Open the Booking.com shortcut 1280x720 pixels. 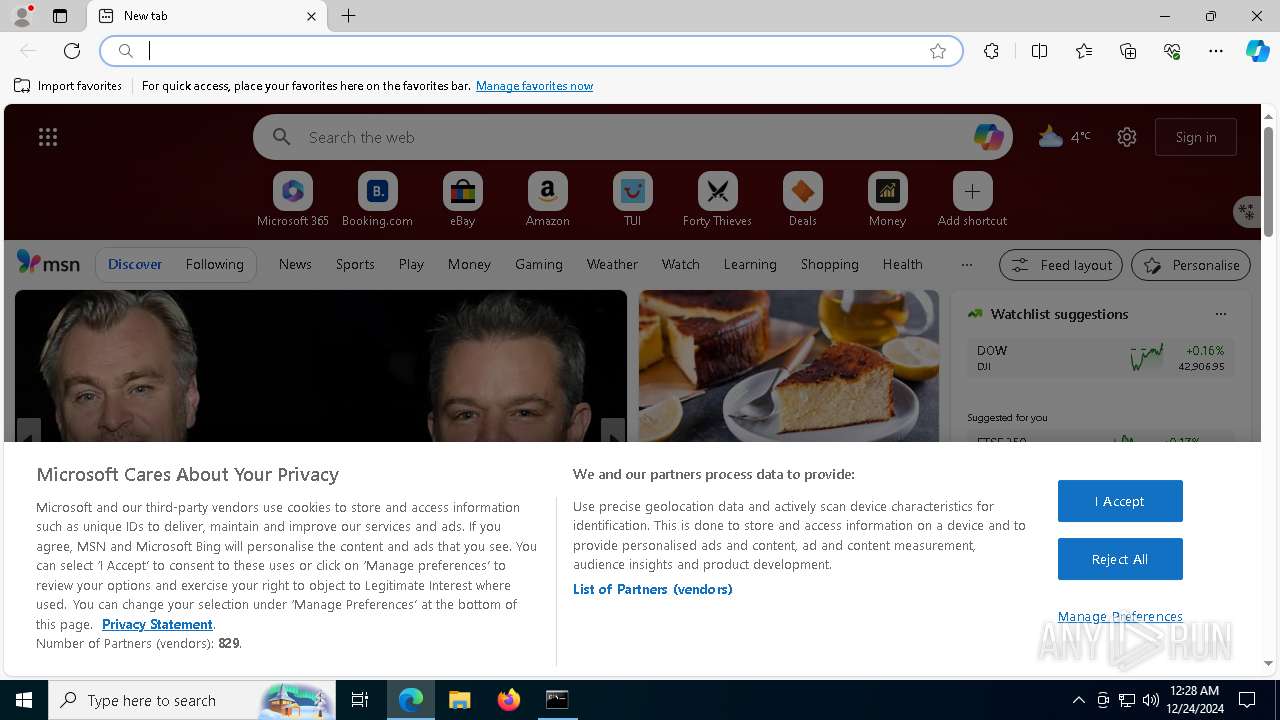click(x=377, y=200)
